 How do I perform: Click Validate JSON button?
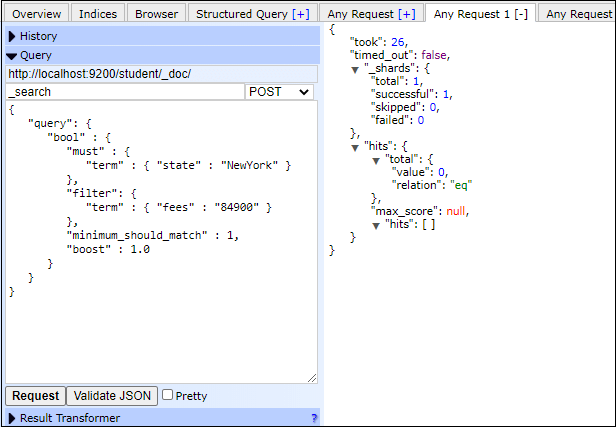click(112, 396)
